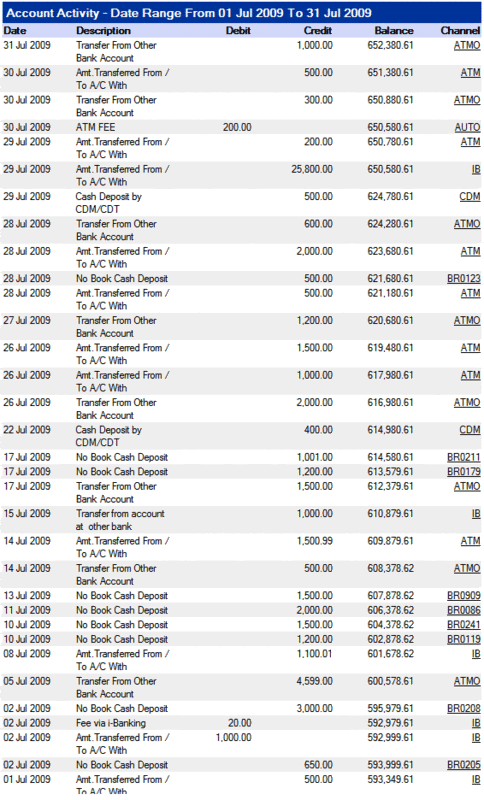The image size is (484, 800).
Task: Open the BR0179 channel link
Action: [464, 472]
